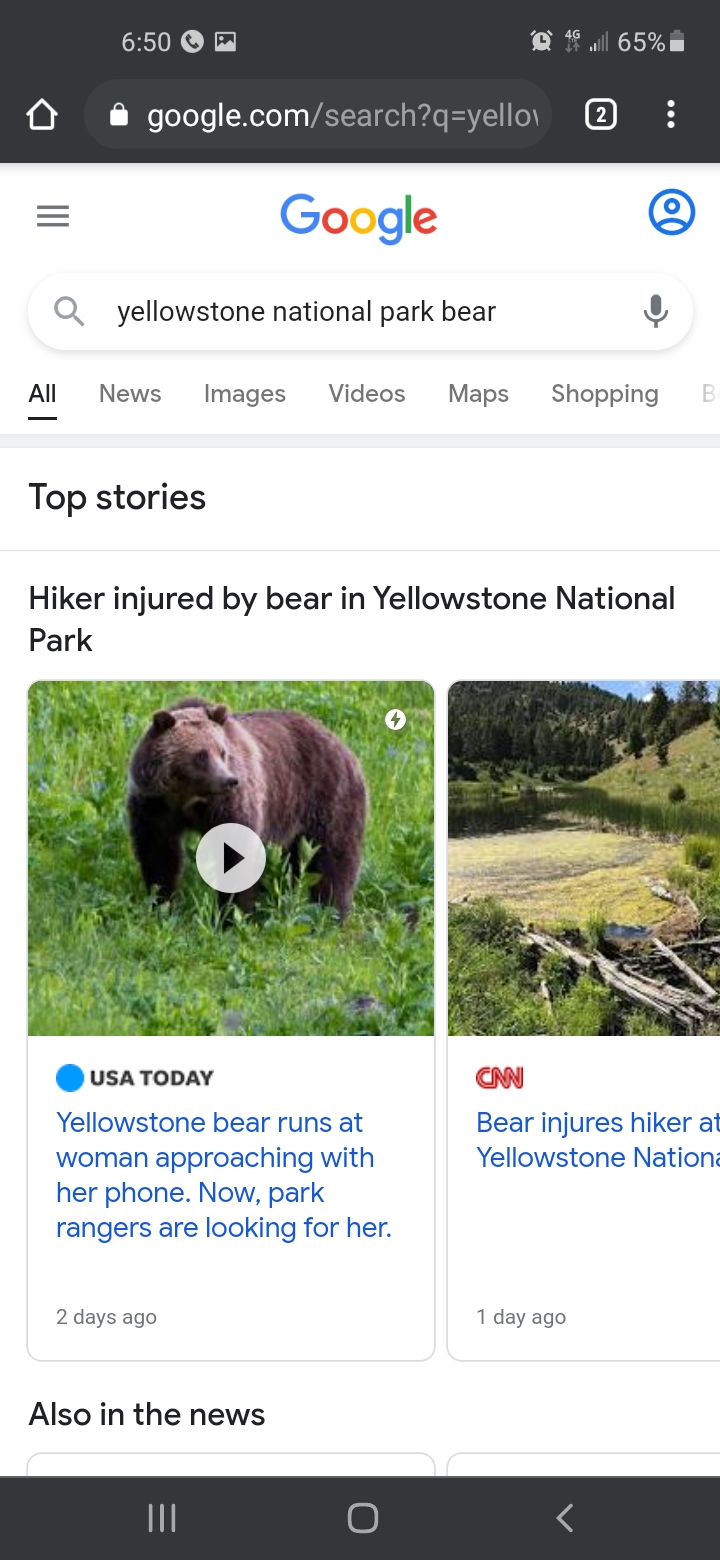Screen dimensions: 720x1560
Task: Play the USA Today bear video
Action: (231, 858)
